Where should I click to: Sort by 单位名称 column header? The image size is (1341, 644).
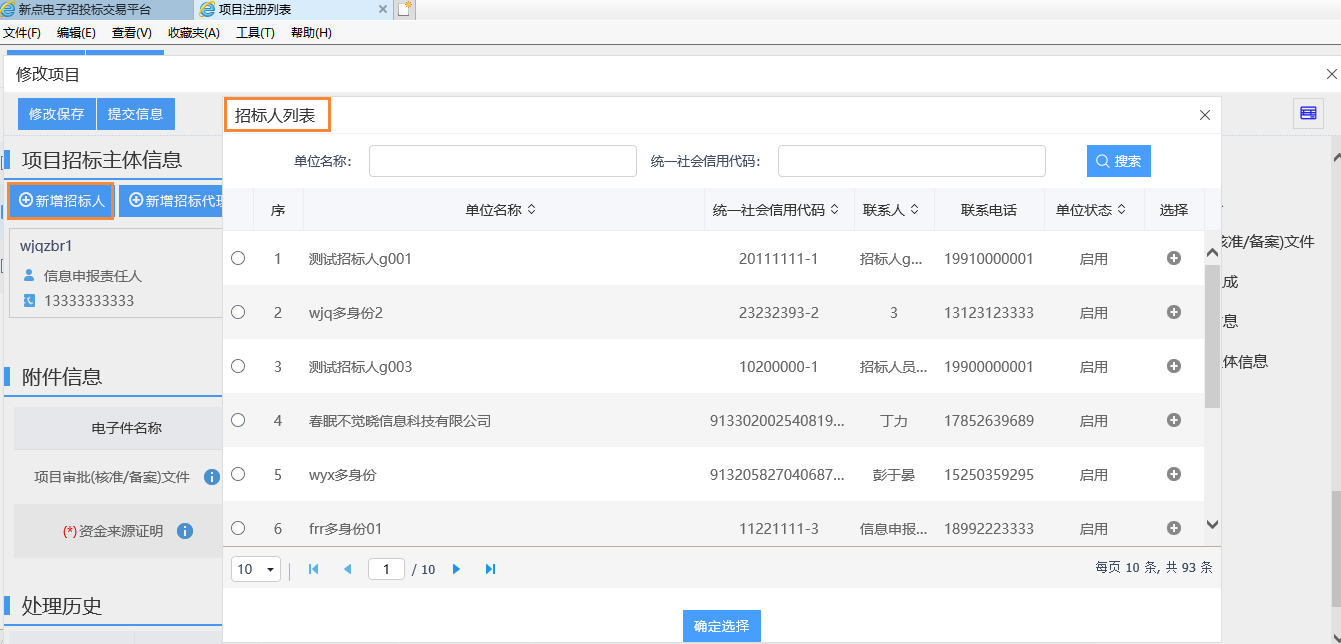(x=501, y=210)
